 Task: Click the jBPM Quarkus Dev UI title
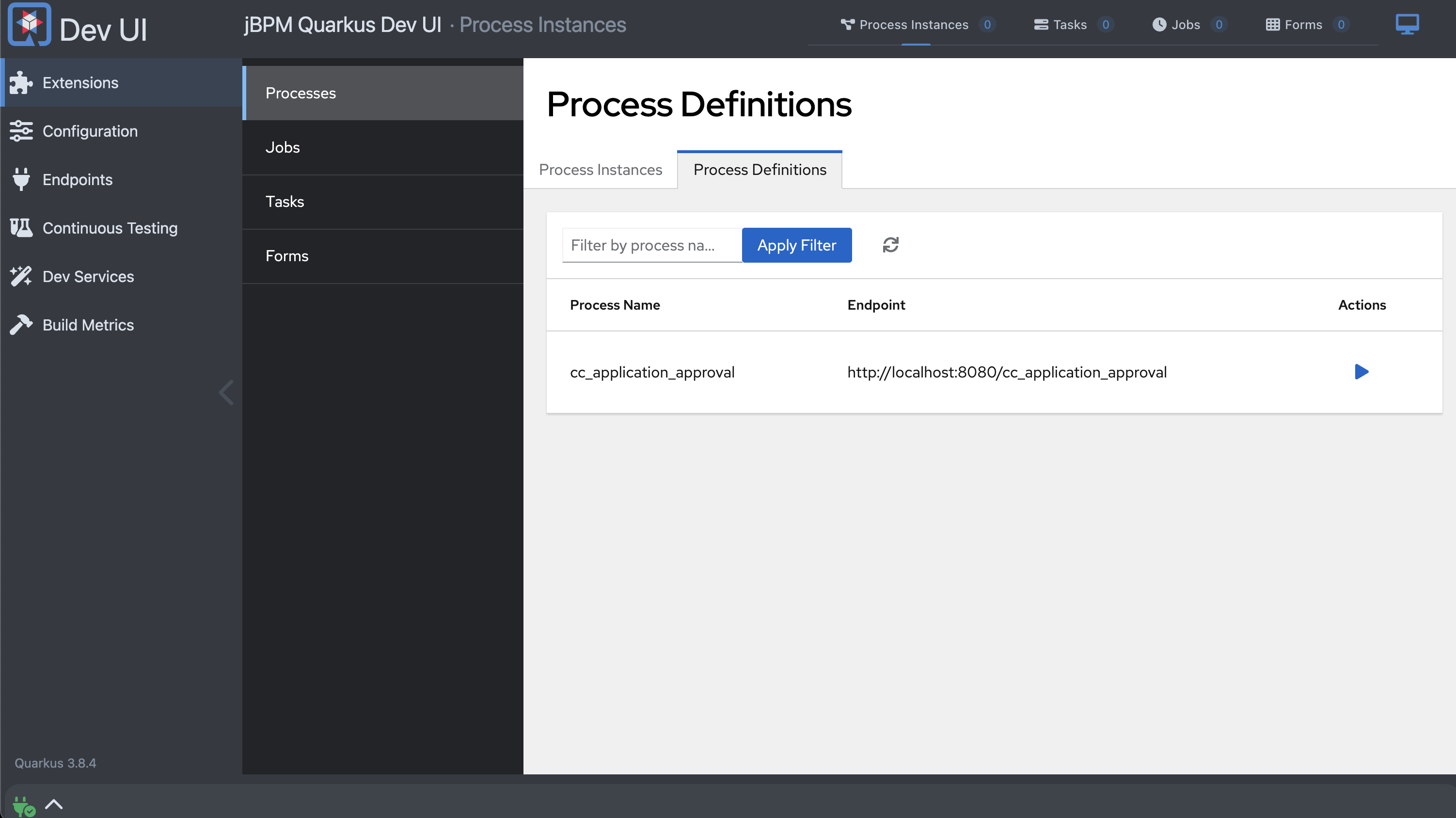coord(343,24)
